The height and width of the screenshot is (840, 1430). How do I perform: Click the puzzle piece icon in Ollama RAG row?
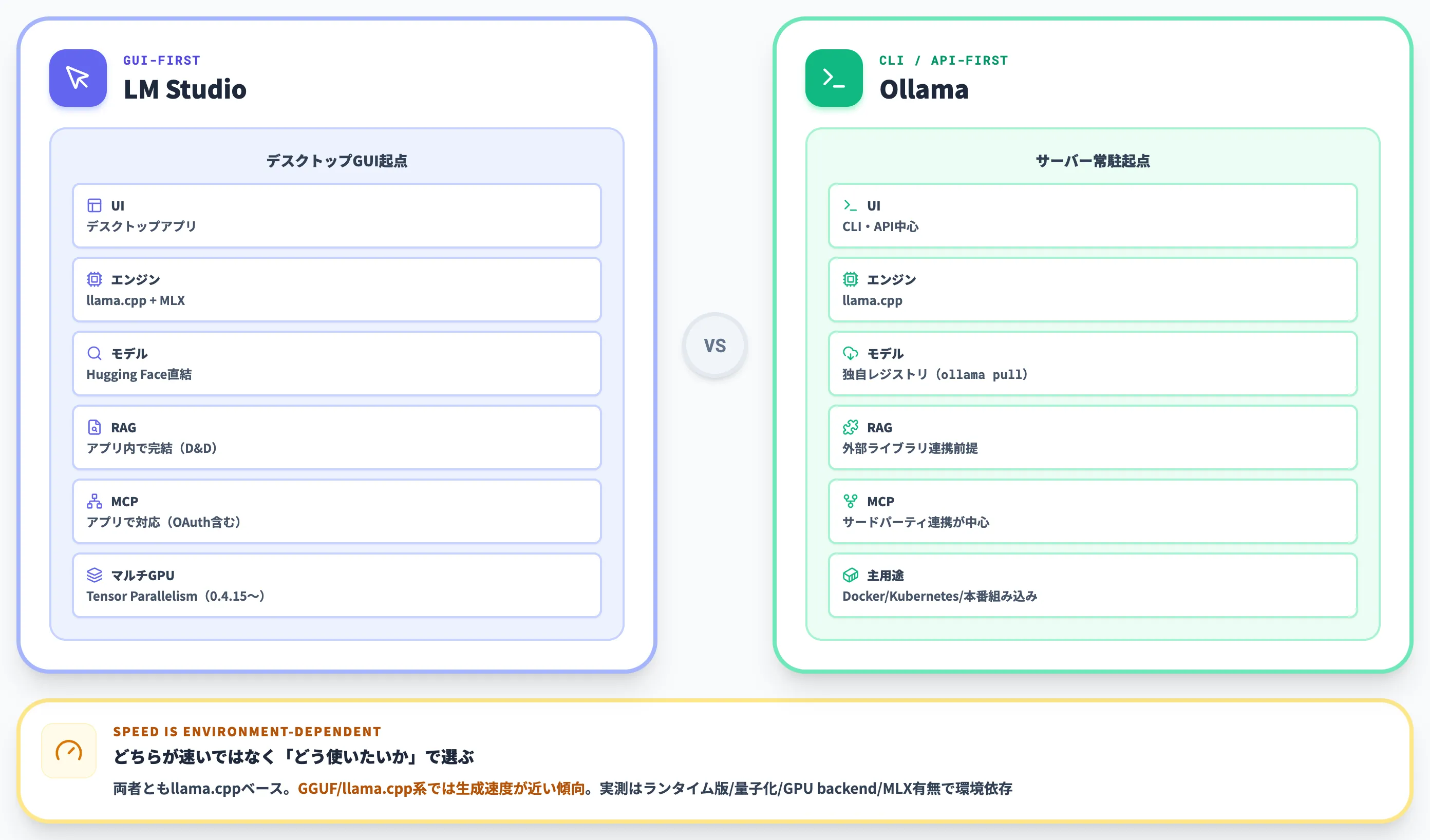pos(850,427)
